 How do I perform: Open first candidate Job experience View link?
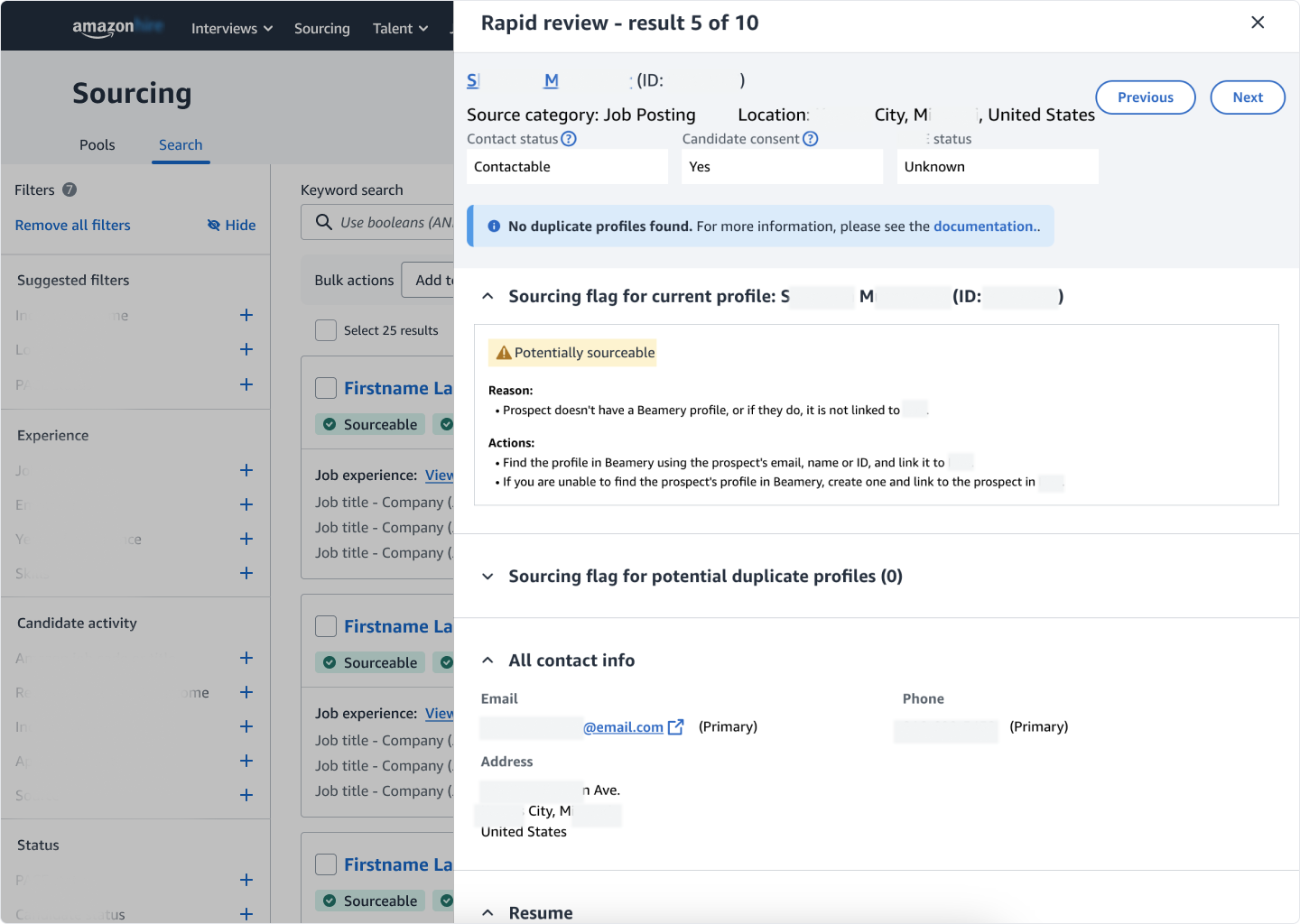coord(440,476)
